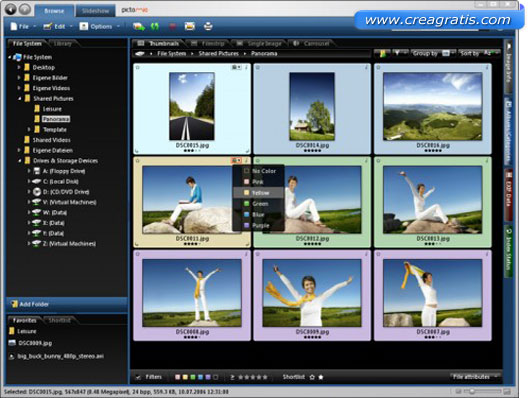Click the color label icon on DSC0015.jpg
The height and width of the screenshot is (398, 530).
pyautogui.click(x=236, y=68)
